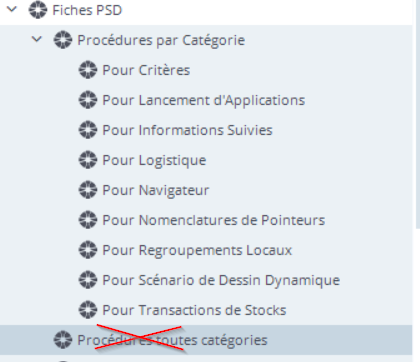Viewport: 420px width, 362px height.
Task: Click the icon next to Pour Lancement d'Applications
Action: (88, 100)
